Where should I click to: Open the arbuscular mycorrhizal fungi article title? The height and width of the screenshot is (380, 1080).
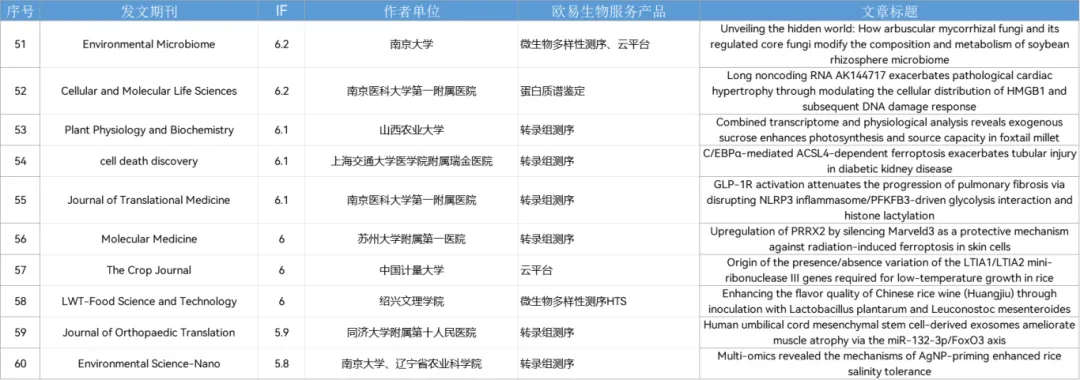pos(890,44)
